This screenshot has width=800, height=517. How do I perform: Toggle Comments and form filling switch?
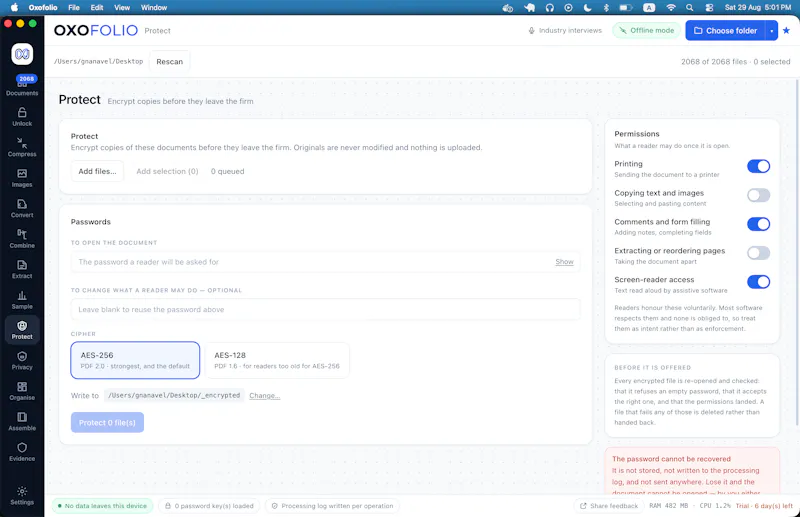click(758, 224)
